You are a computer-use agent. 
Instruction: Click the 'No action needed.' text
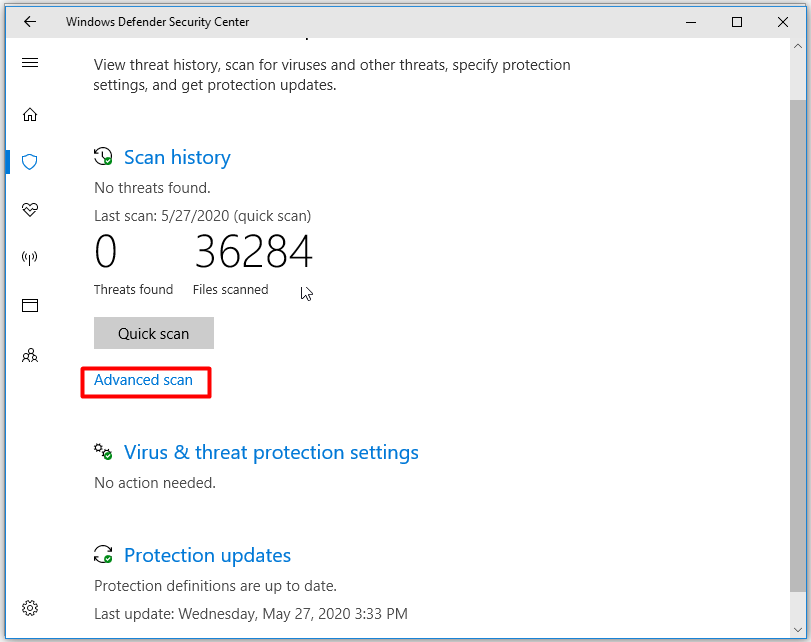pos(155,483)
